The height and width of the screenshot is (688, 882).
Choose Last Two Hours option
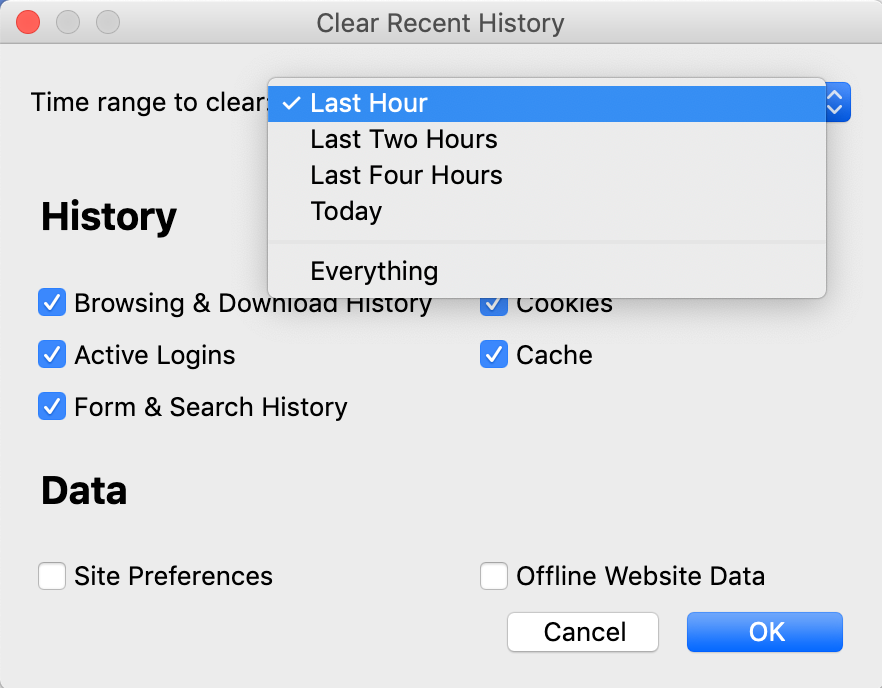click(x=547, y=140)
